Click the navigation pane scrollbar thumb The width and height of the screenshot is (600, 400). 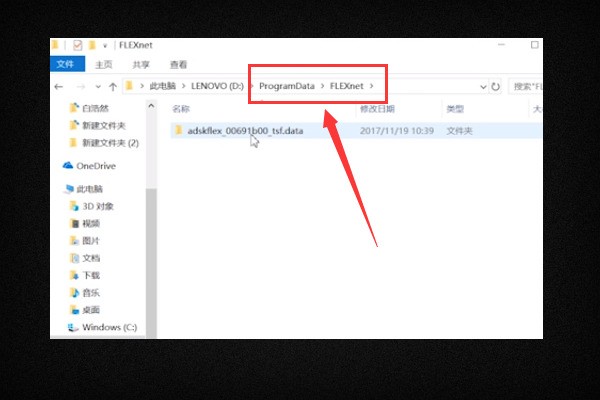tap(151, 263)
